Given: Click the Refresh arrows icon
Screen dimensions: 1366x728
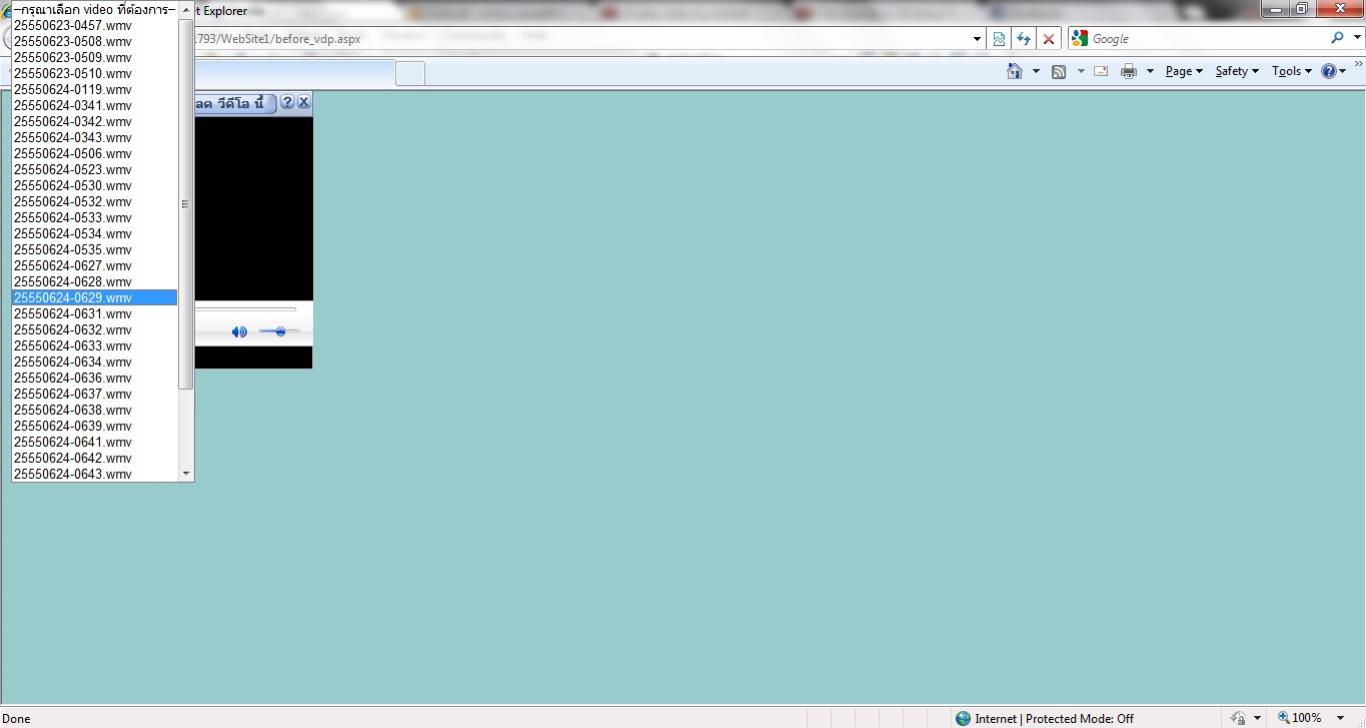Looking at the screenshot, I should (1023, 39).
